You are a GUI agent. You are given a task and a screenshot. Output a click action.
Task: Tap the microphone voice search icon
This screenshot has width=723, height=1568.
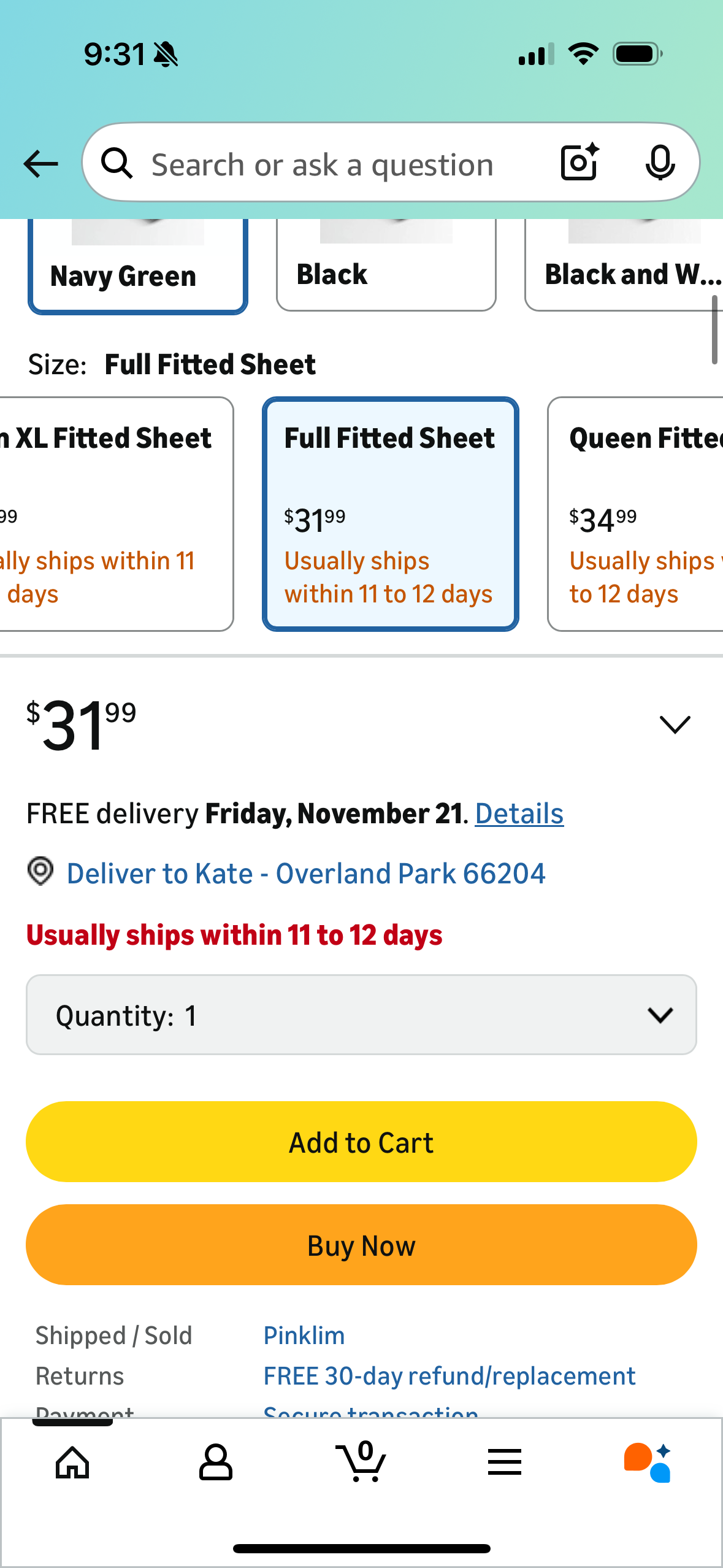click(660, 163)
